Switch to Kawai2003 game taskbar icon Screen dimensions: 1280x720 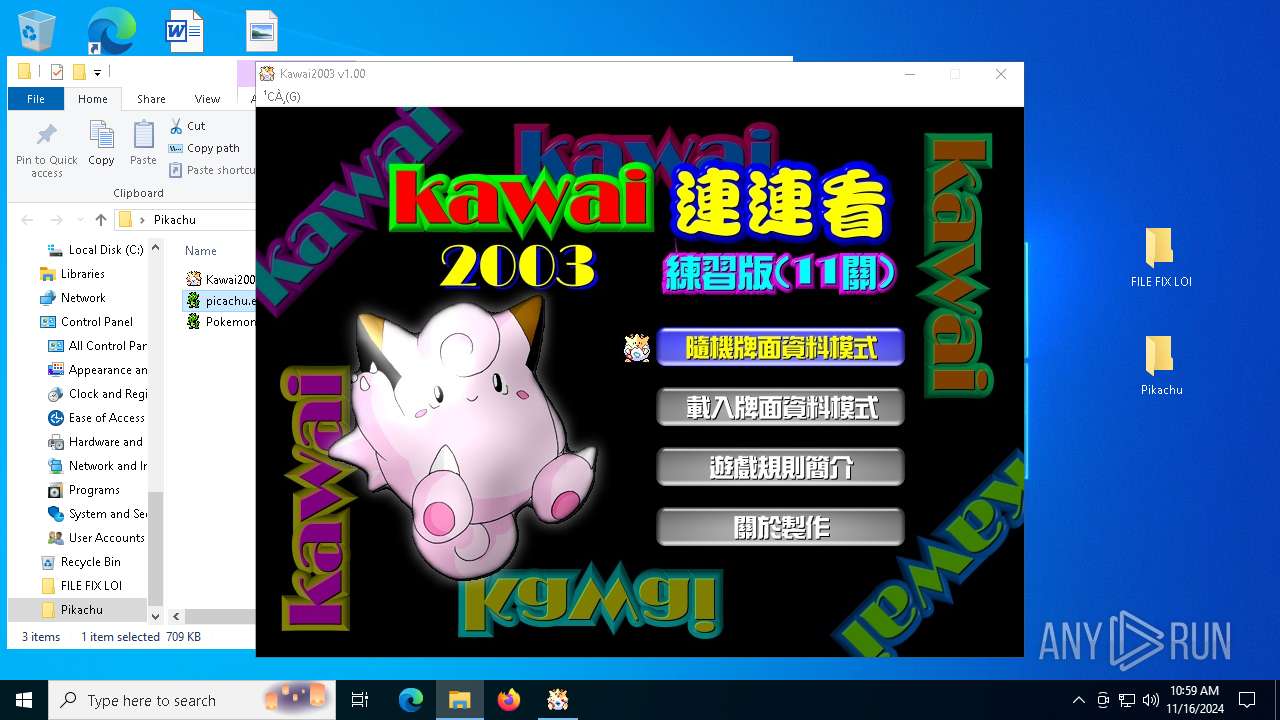[558, 700]
